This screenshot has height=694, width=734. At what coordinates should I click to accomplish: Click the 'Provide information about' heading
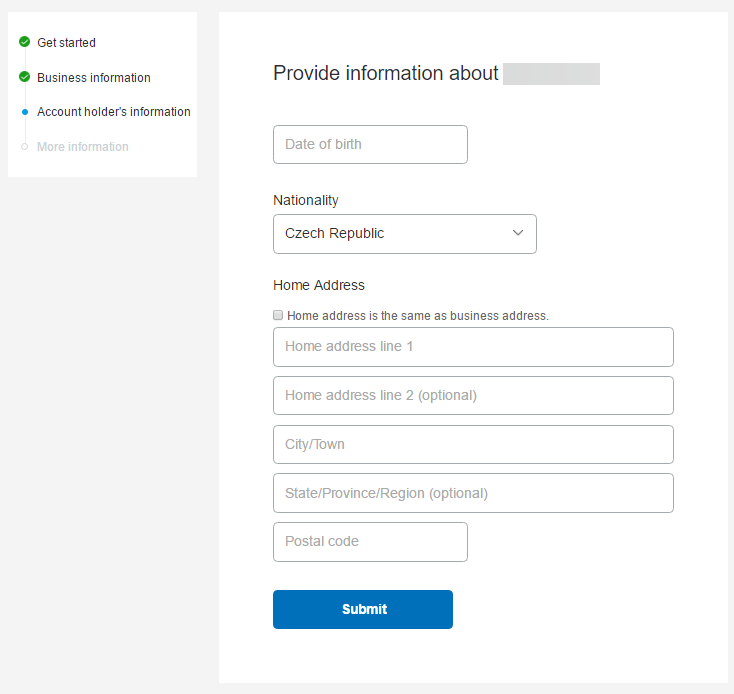click(385, 73)
